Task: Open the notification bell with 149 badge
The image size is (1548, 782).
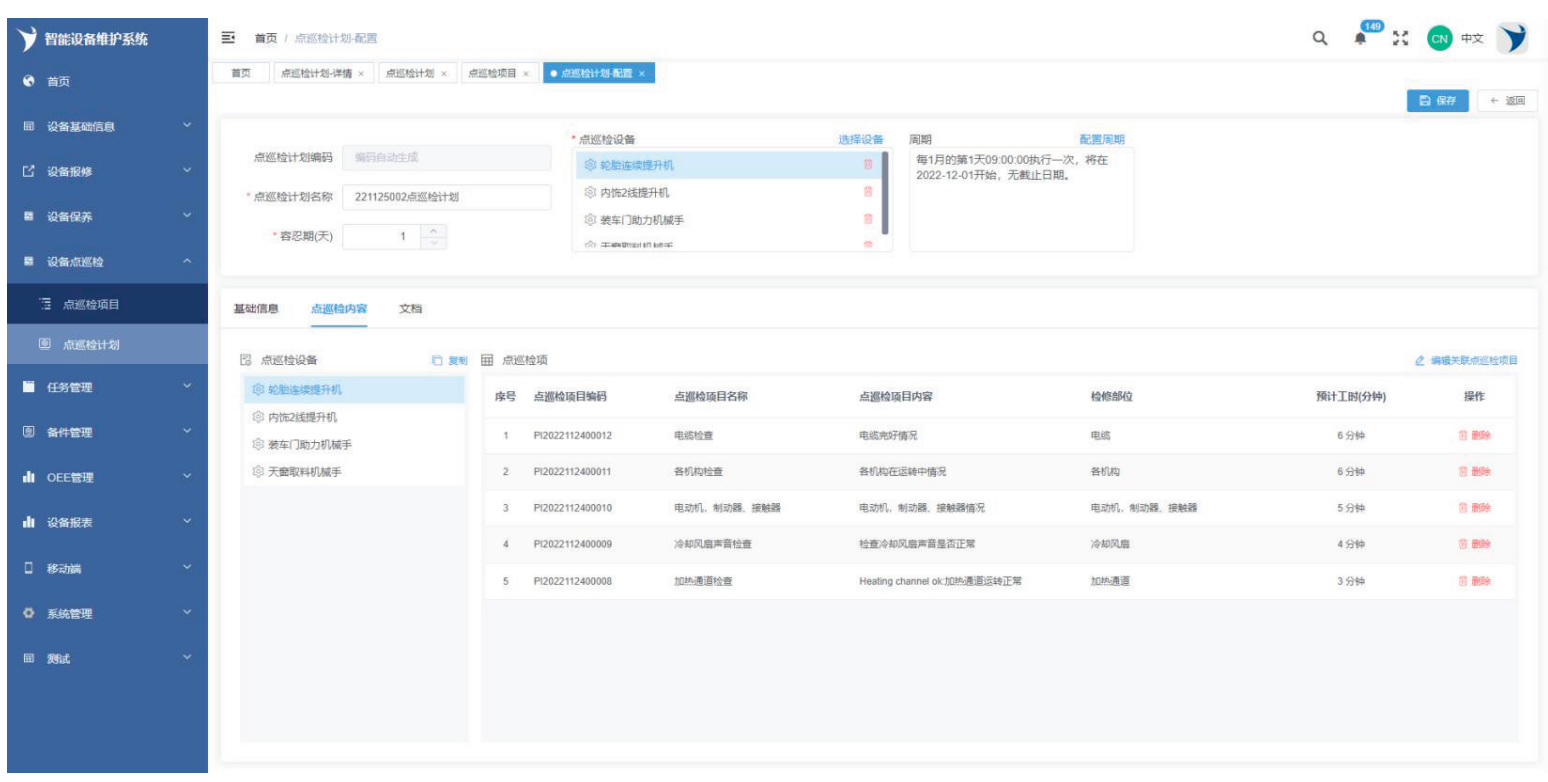Action: coord(1361,40)
